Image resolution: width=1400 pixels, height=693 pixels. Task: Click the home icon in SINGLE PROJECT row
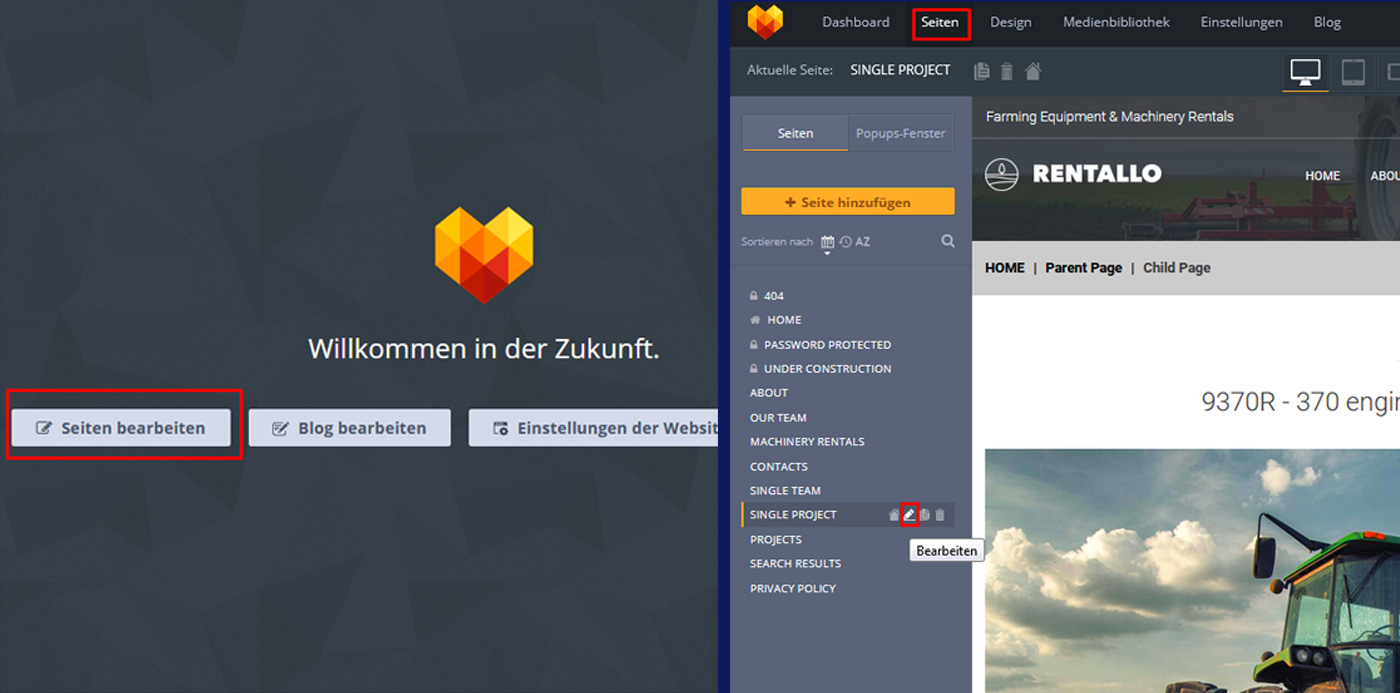(x=894, y=515)
